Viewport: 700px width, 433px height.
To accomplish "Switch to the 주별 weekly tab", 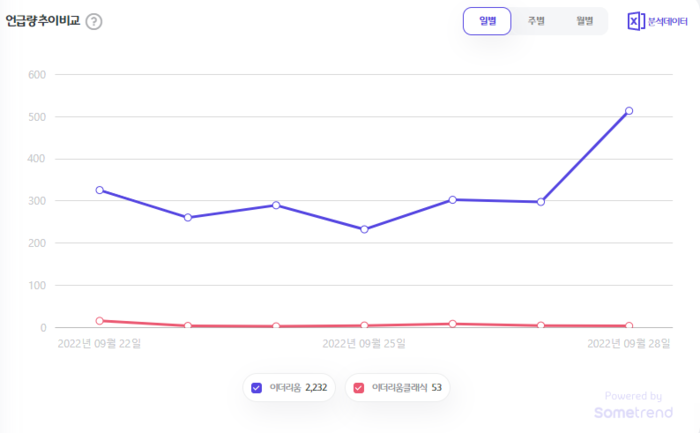I will point(536,21).
